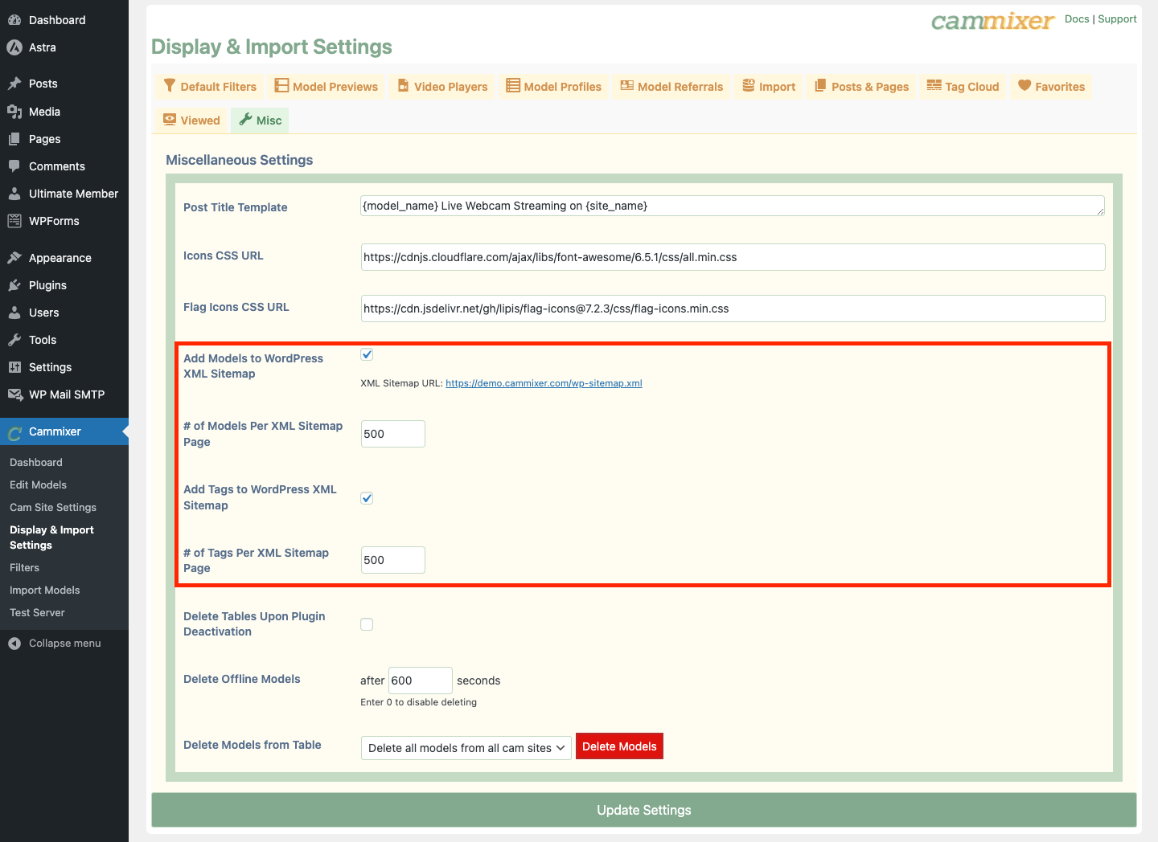Click the Settings sliders icon in sidebar
The height and width of the screenshot is (842, 1158).
click(x=14, y=367)
